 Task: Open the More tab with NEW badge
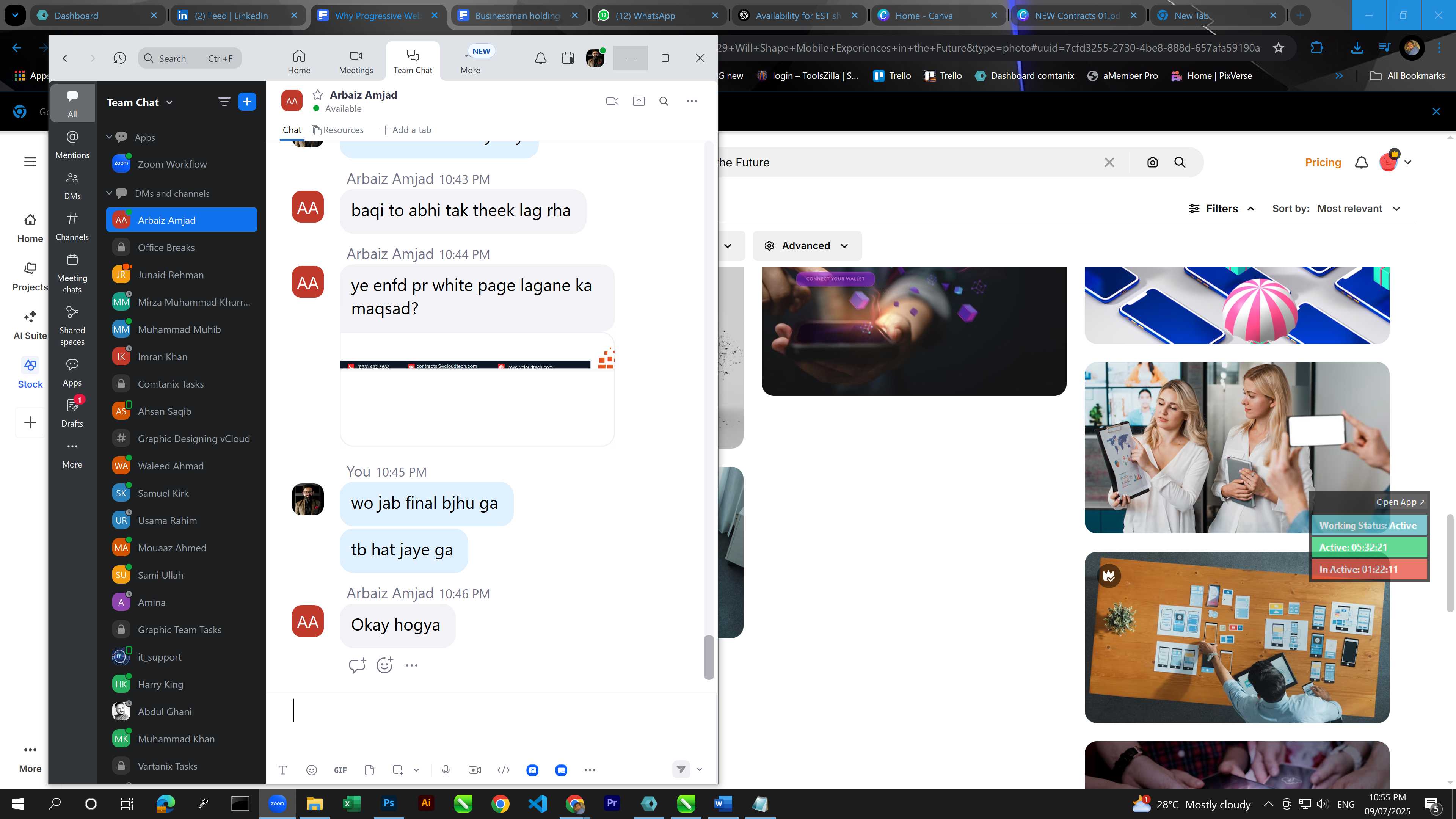[471, 61]
